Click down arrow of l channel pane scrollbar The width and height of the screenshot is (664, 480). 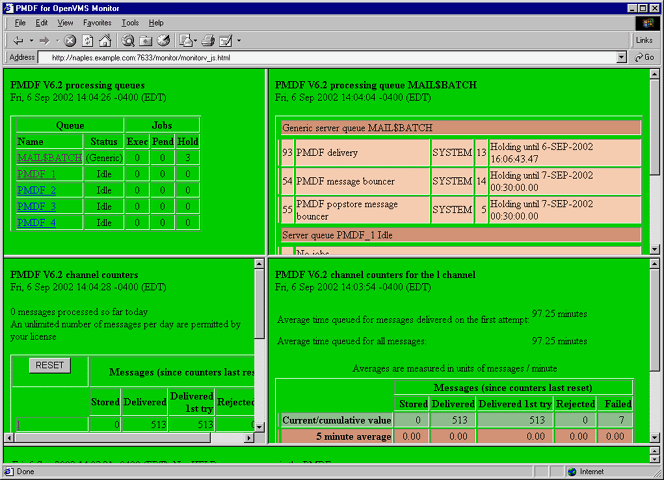(654, 438)
